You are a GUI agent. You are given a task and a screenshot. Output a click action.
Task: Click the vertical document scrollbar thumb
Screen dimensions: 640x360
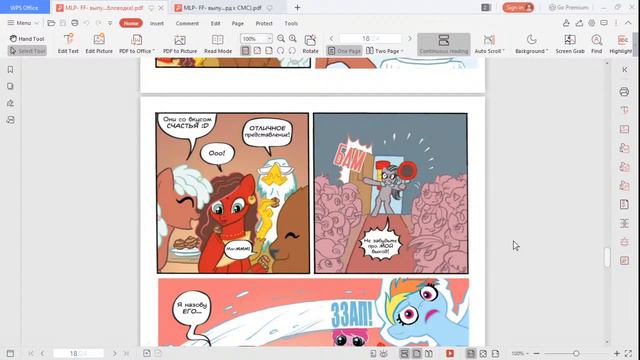click(x=607, y=257)
